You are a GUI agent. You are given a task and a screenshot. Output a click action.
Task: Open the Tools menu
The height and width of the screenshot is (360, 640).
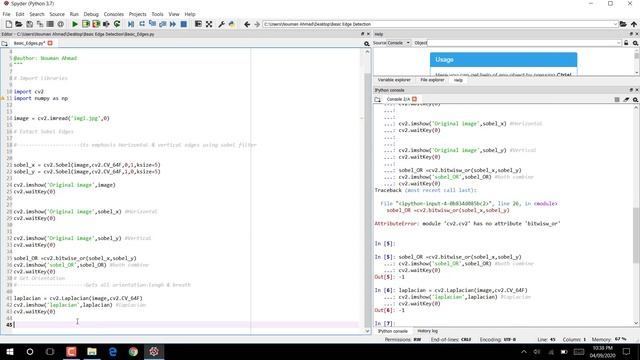point(157,14)
